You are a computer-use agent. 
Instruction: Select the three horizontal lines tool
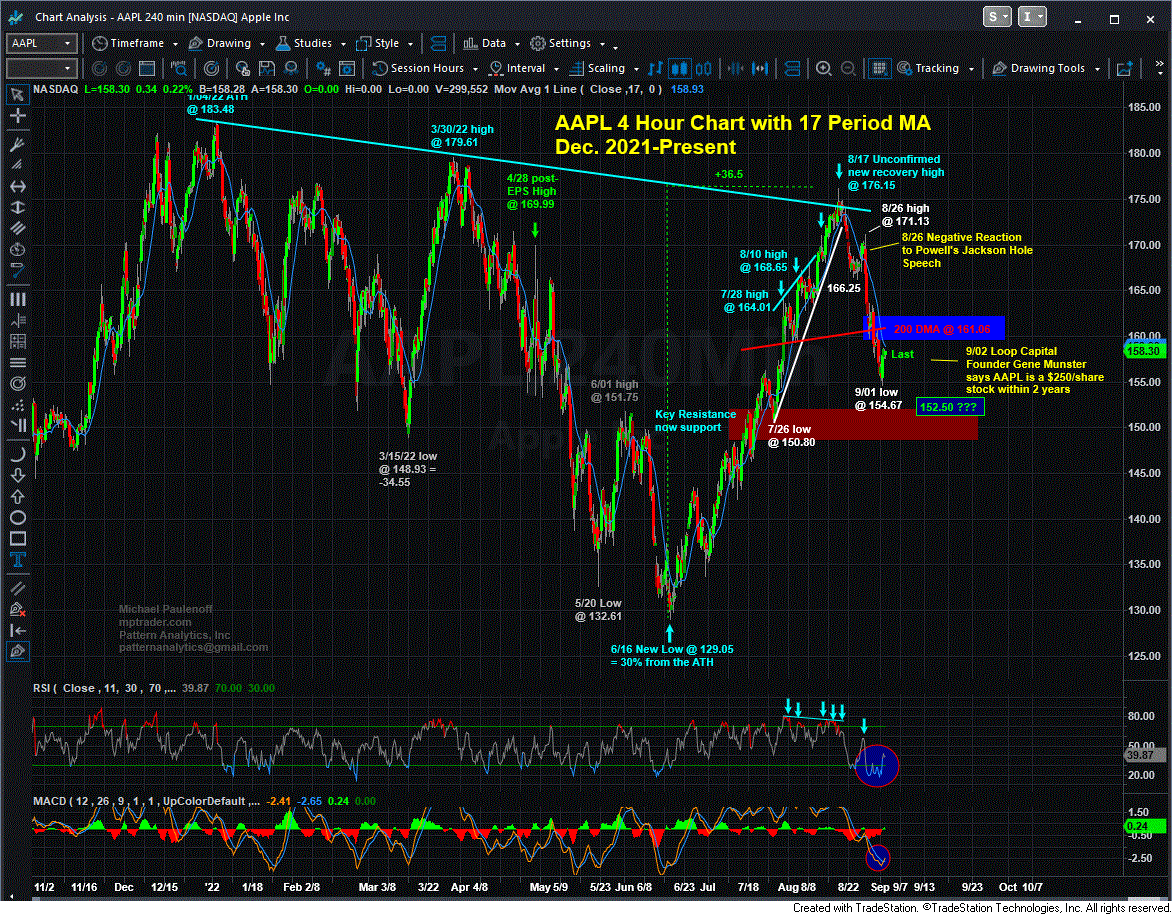click(16, 362)
